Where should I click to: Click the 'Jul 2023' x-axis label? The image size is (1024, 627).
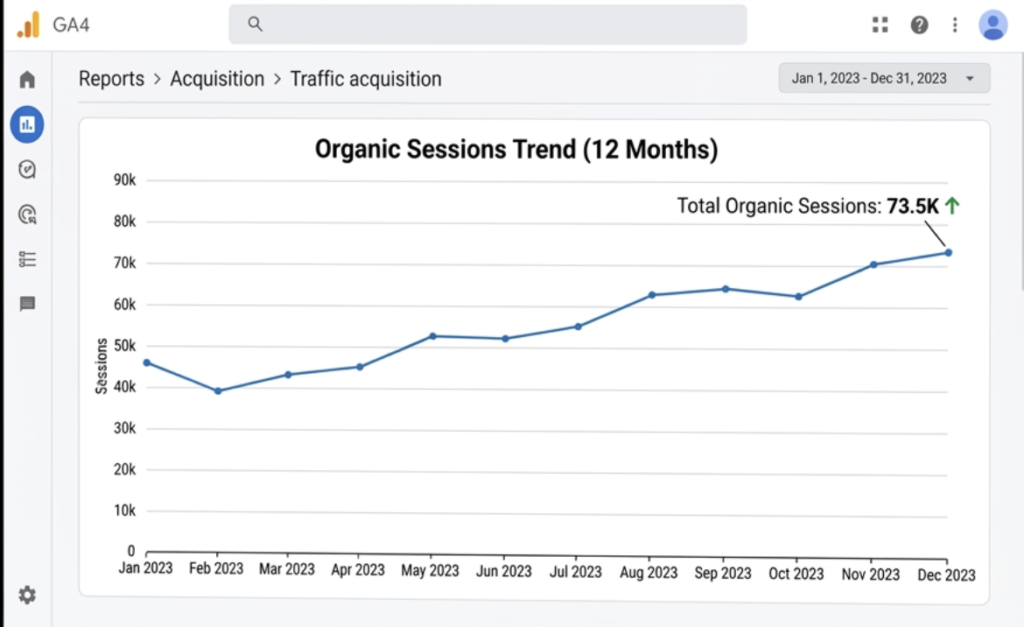click(x=575, y=572)
